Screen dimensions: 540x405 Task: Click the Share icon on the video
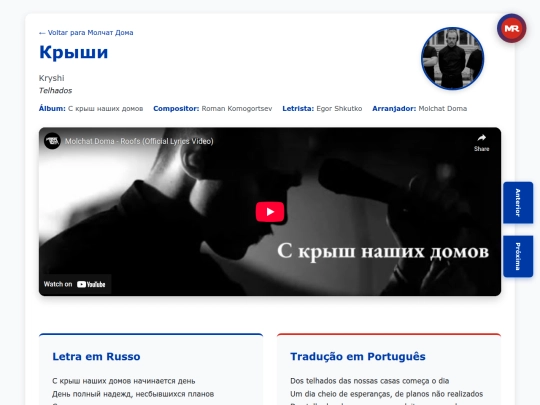tap(481, 142)
